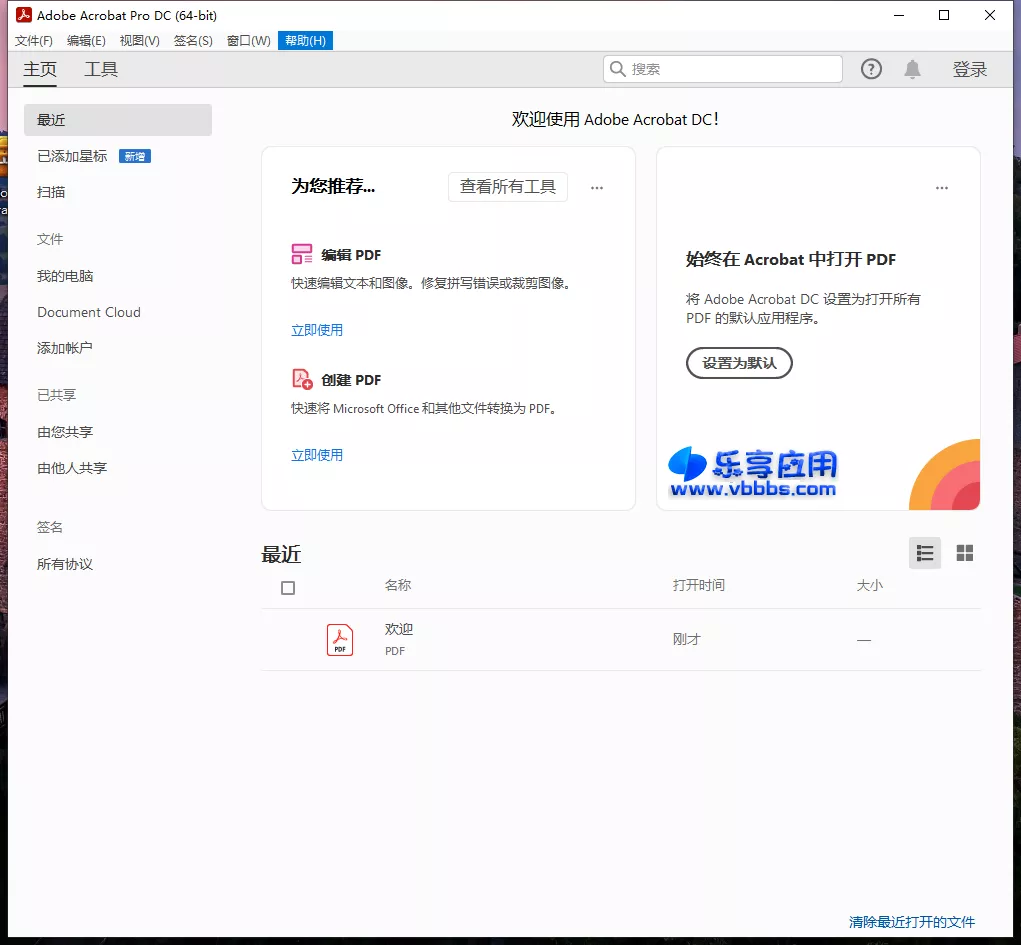Switch to the 主页 tab
This screenshot has height=945, width=1021.
tap(40, 69)
